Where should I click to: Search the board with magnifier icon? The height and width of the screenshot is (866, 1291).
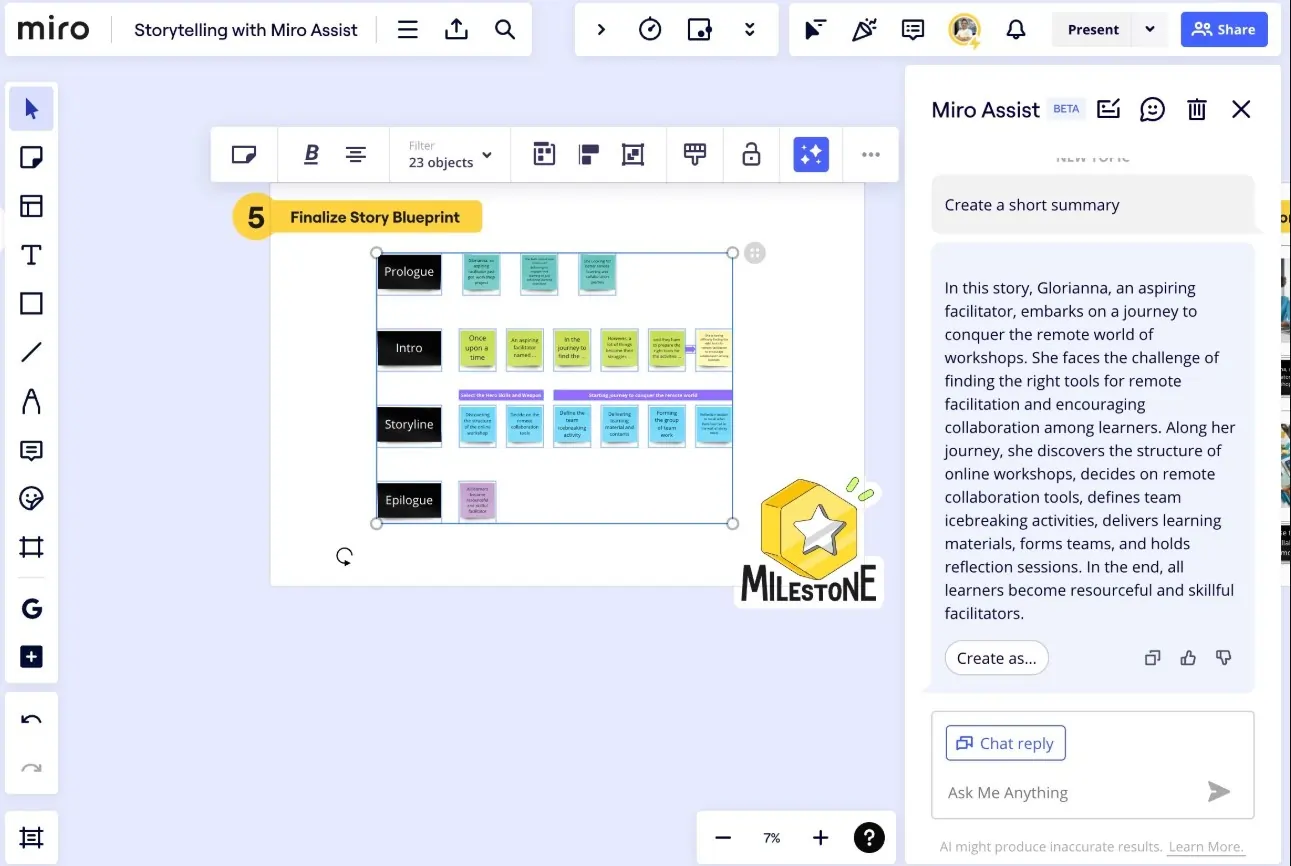pos(505,30)
